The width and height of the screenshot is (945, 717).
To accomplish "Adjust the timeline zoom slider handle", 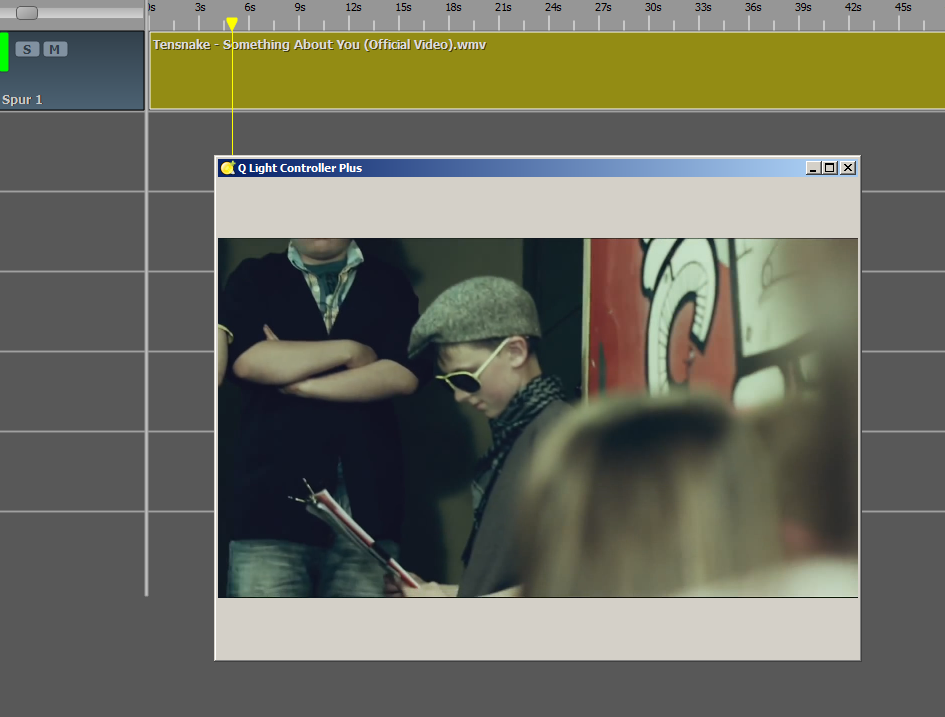I will (27, 13).
